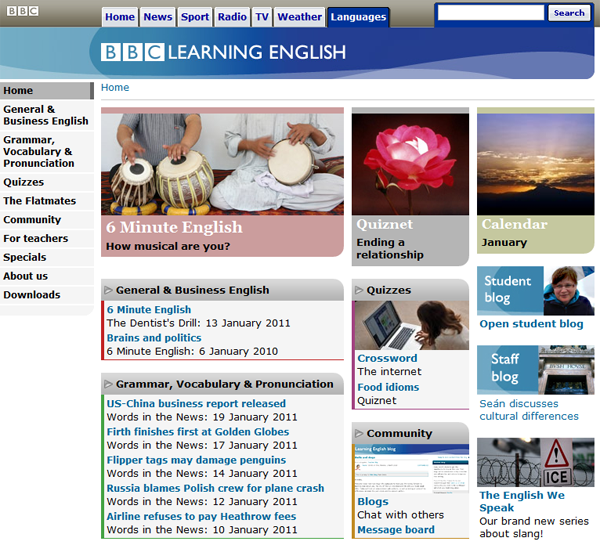Open the Crossword link

[x=387, y=358]
